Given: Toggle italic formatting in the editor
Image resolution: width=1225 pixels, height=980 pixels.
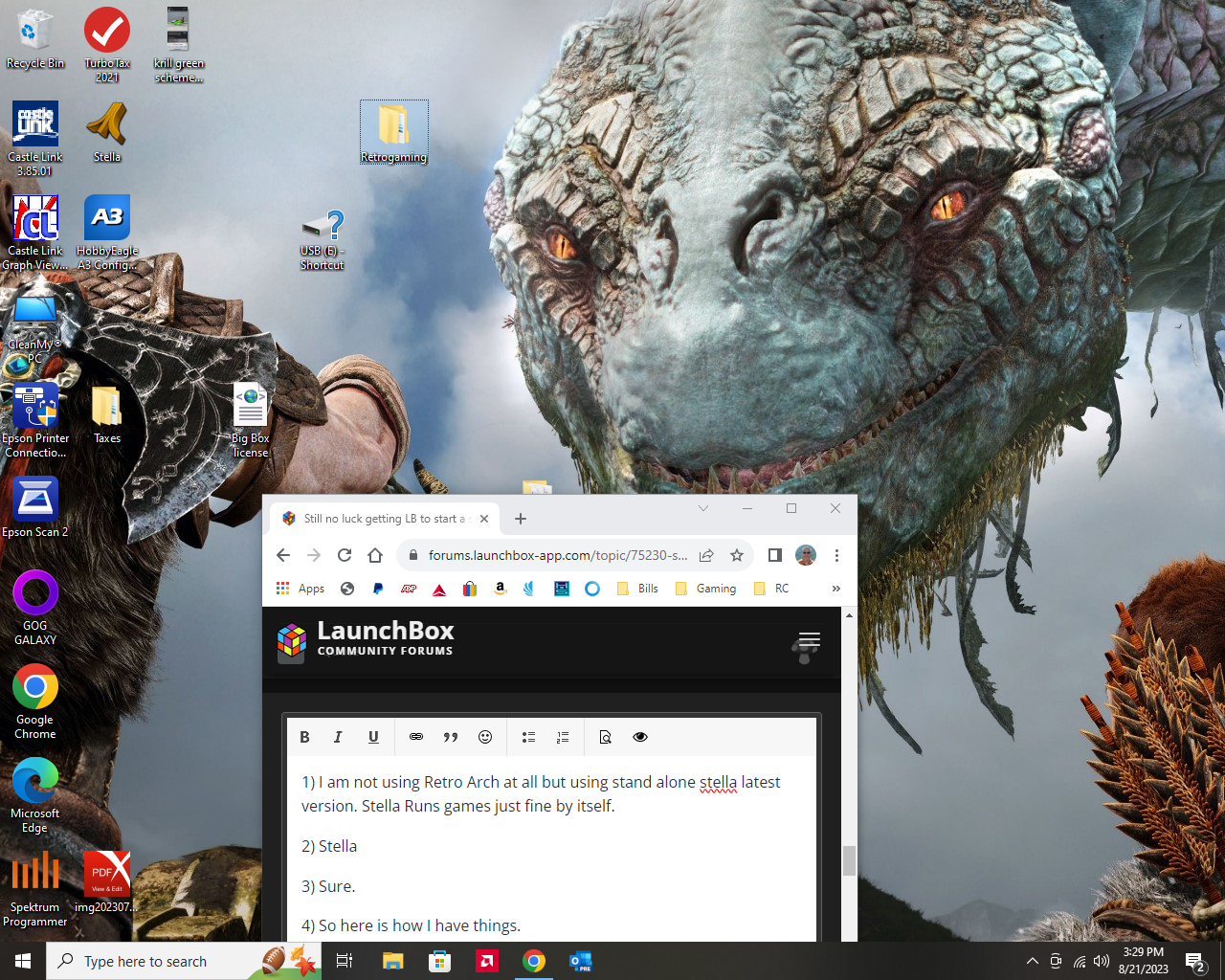Looking at the screenshot, I should pos(338,737).
